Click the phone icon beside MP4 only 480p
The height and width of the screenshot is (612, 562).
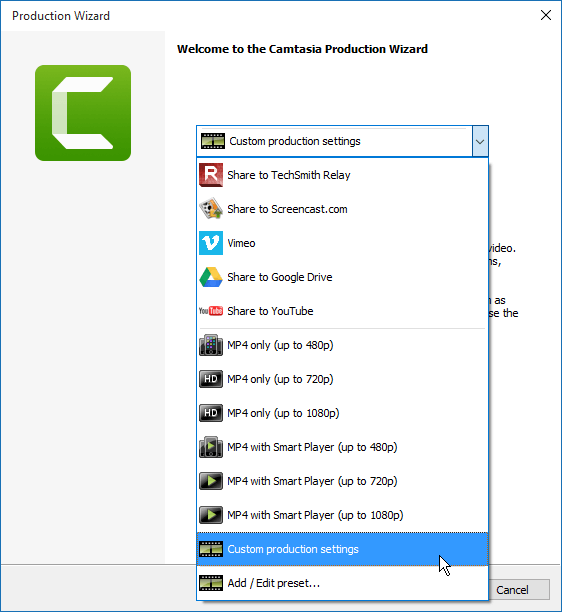click(x=211, y=345)
